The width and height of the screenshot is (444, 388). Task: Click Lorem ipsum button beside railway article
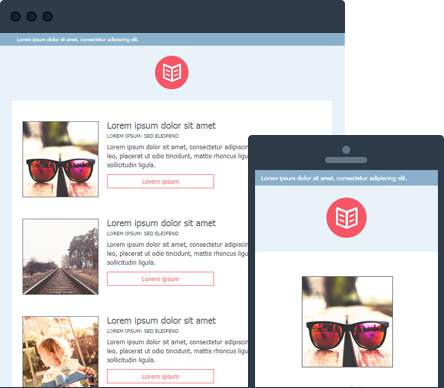click(160, 279)
